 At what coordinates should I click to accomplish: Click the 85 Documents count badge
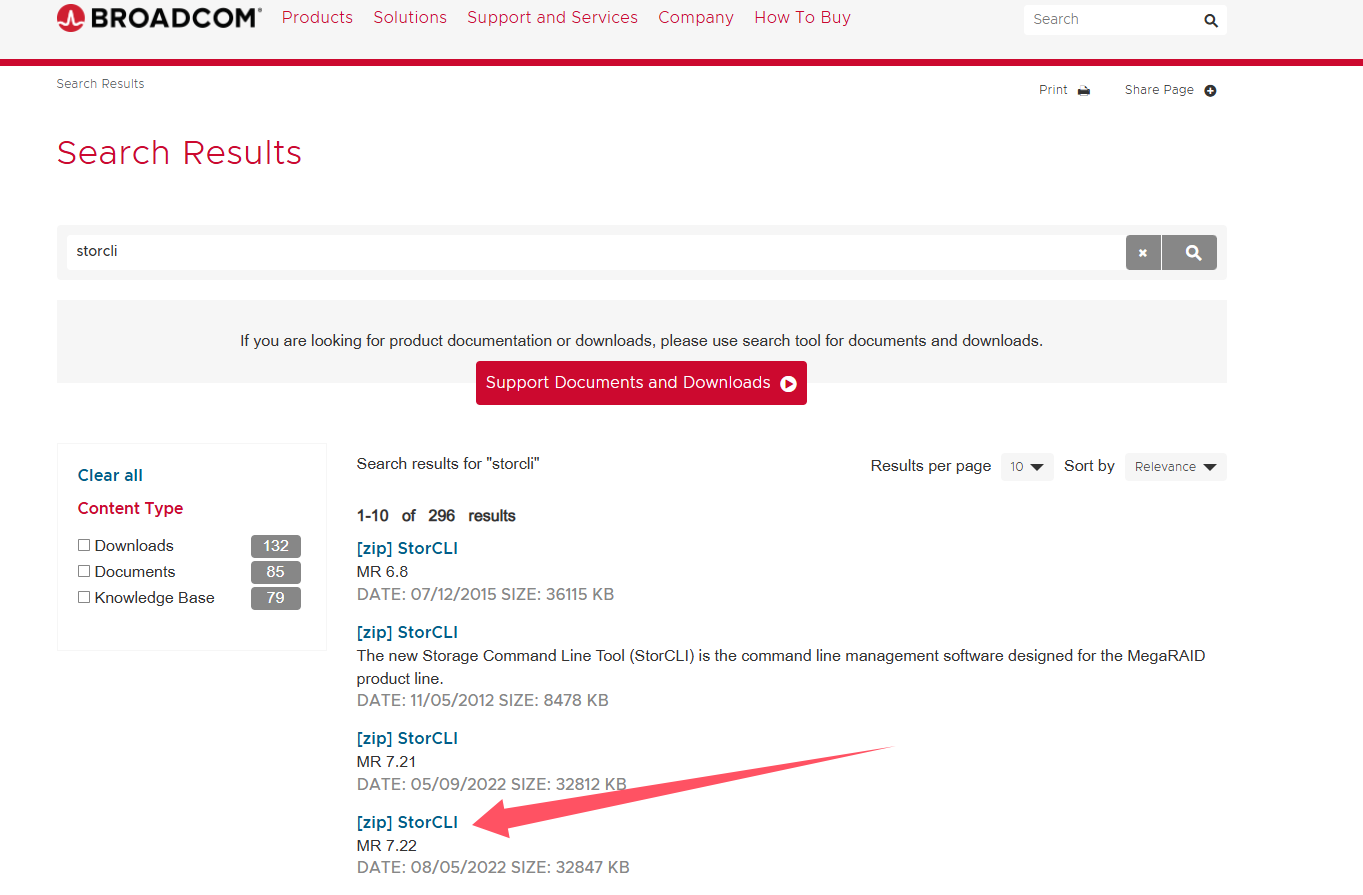[276, 572]
